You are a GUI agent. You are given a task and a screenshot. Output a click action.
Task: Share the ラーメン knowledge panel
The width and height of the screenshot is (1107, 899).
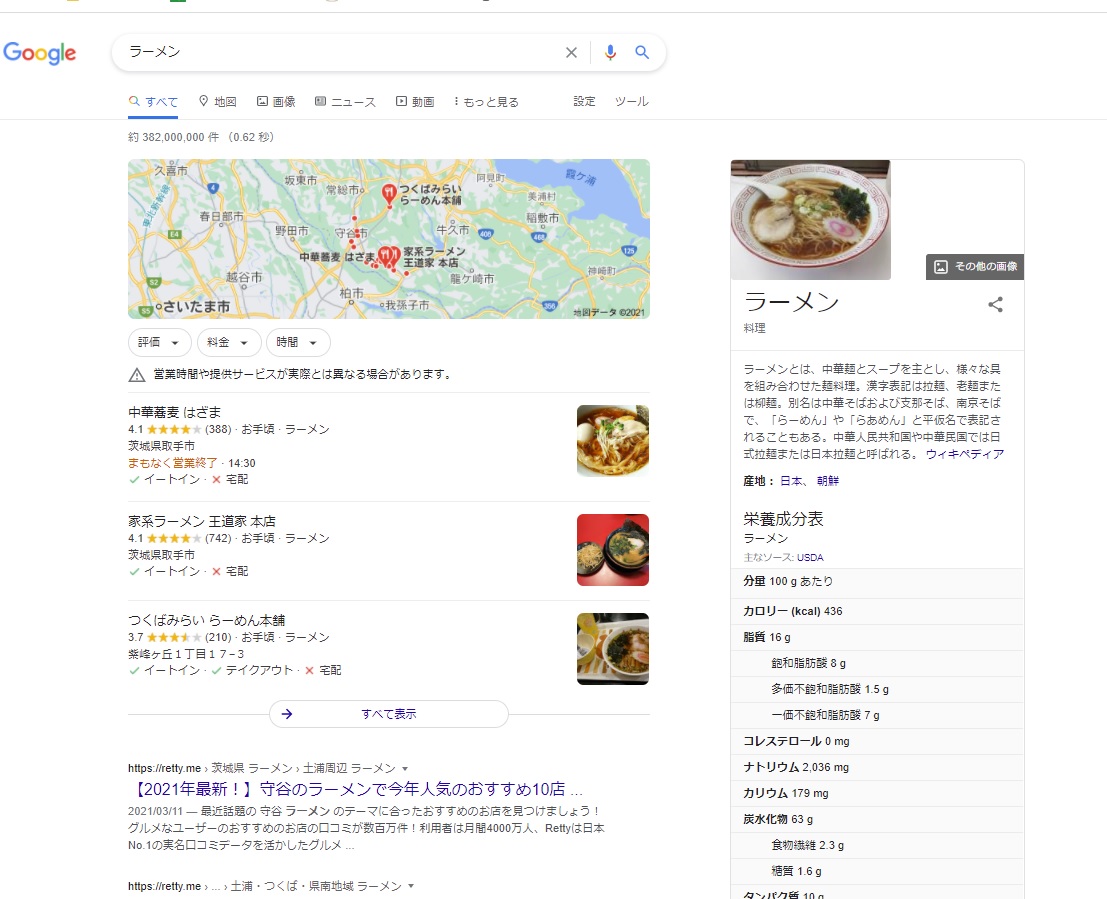click(995, 304)
